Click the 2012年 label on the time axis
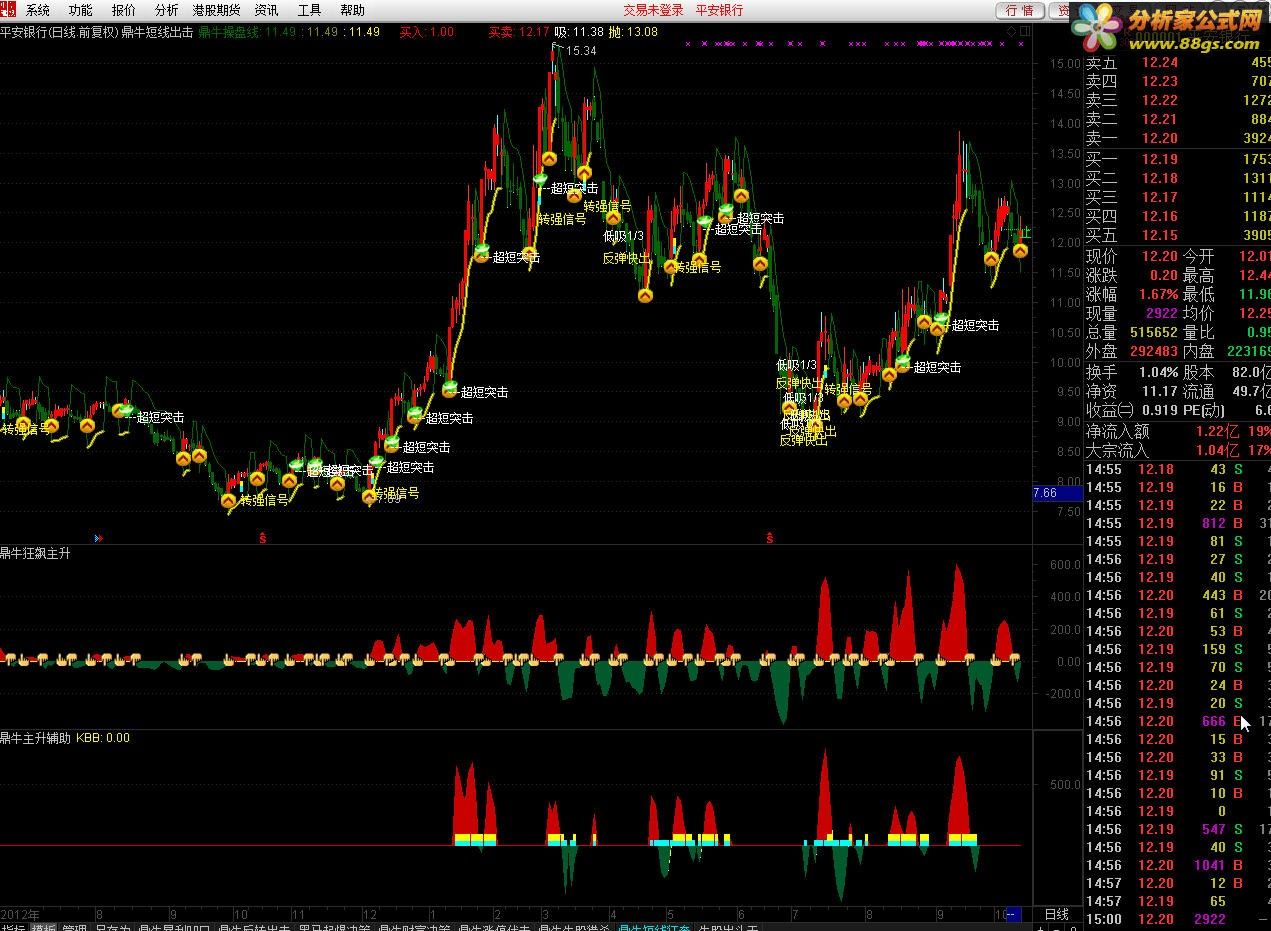This screenshot has width=1271, height=931. coord(20,914)
